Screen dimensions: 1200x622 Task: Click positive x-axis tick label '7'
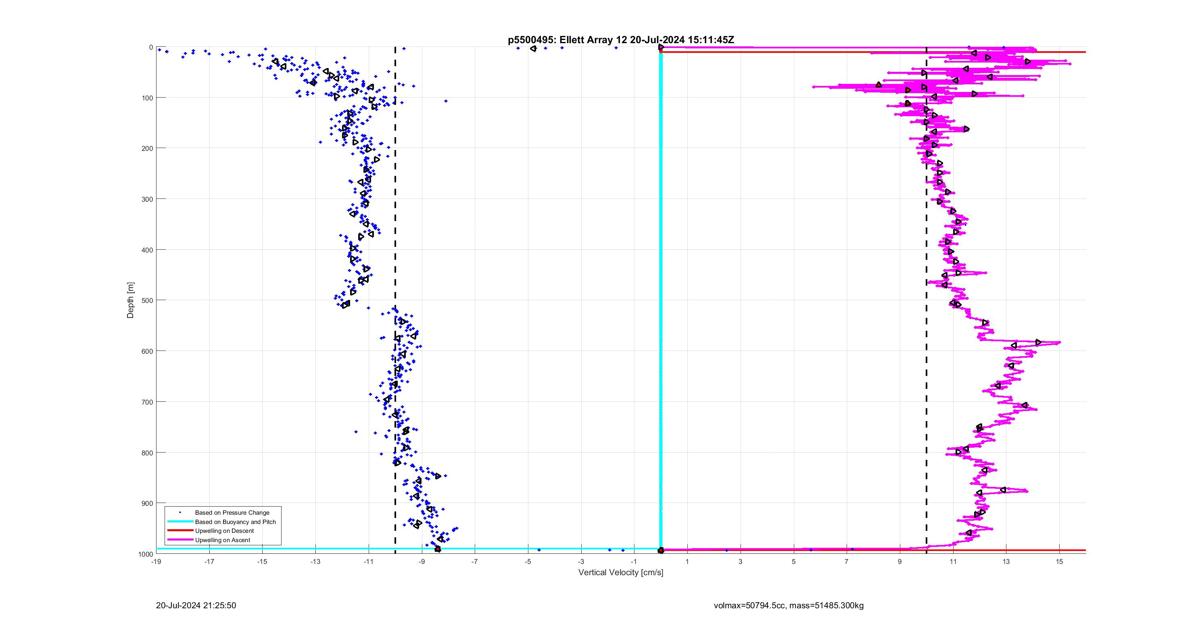847,561
